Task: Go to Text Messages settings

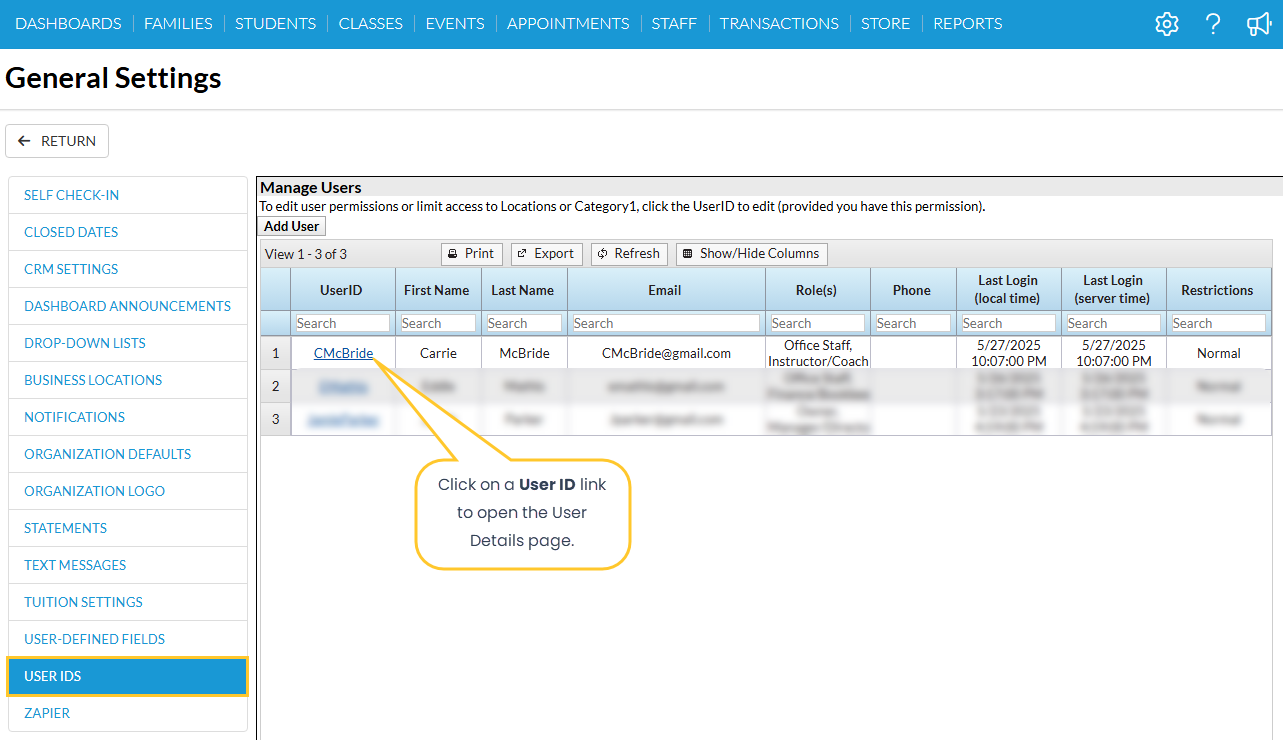Action: point(128,565)
